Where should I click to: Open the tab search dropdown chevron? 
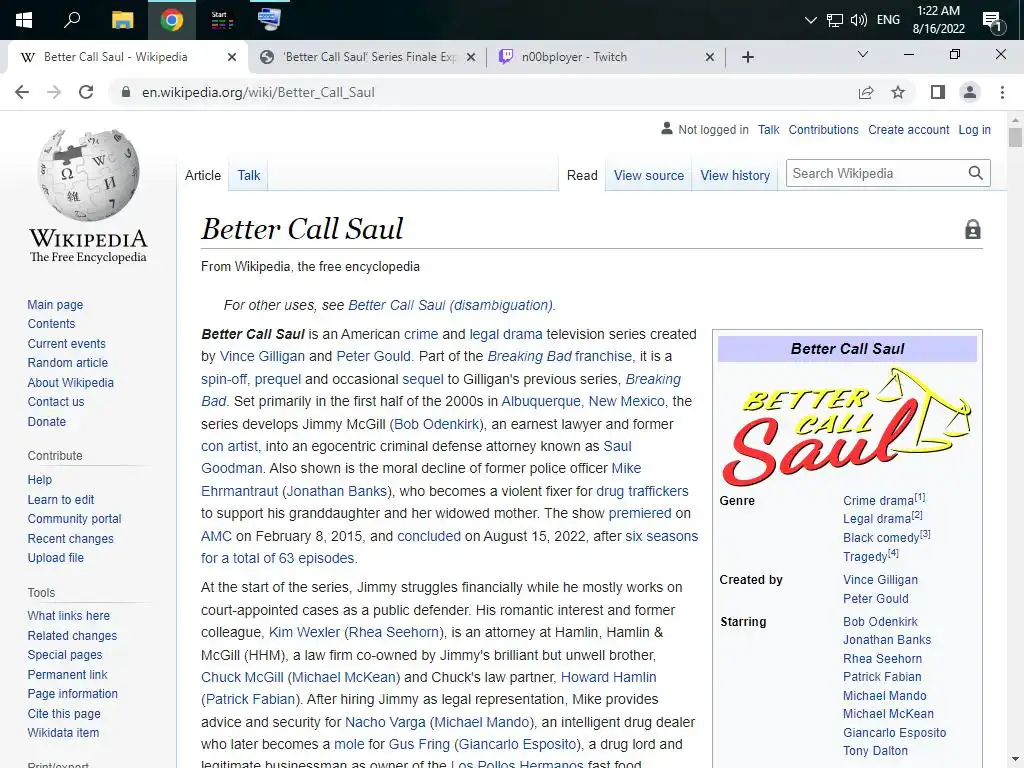point(863,54)
